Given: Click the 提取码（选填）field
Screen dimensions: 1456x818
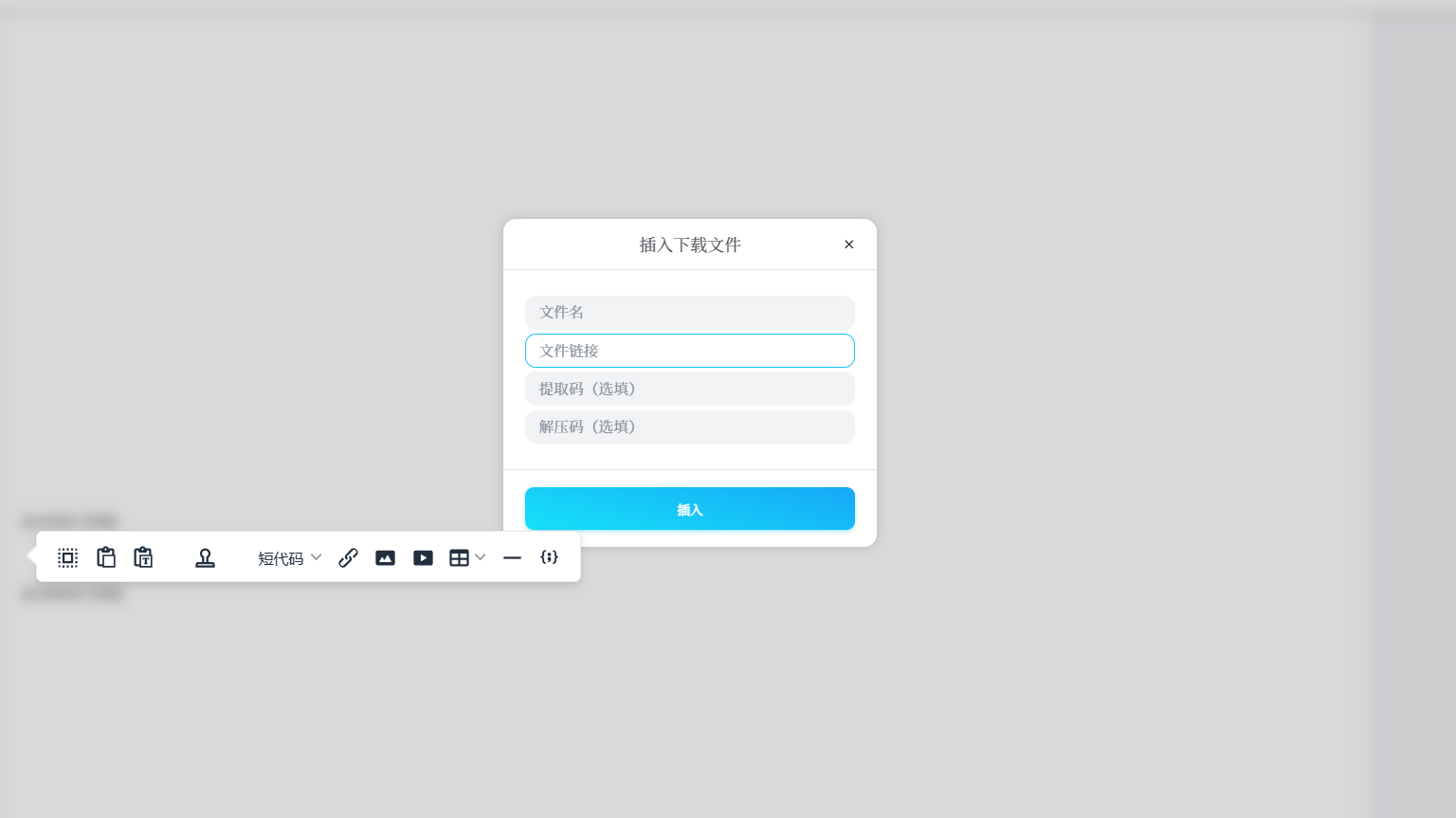Looking at the screenshot, I should 689,389.
